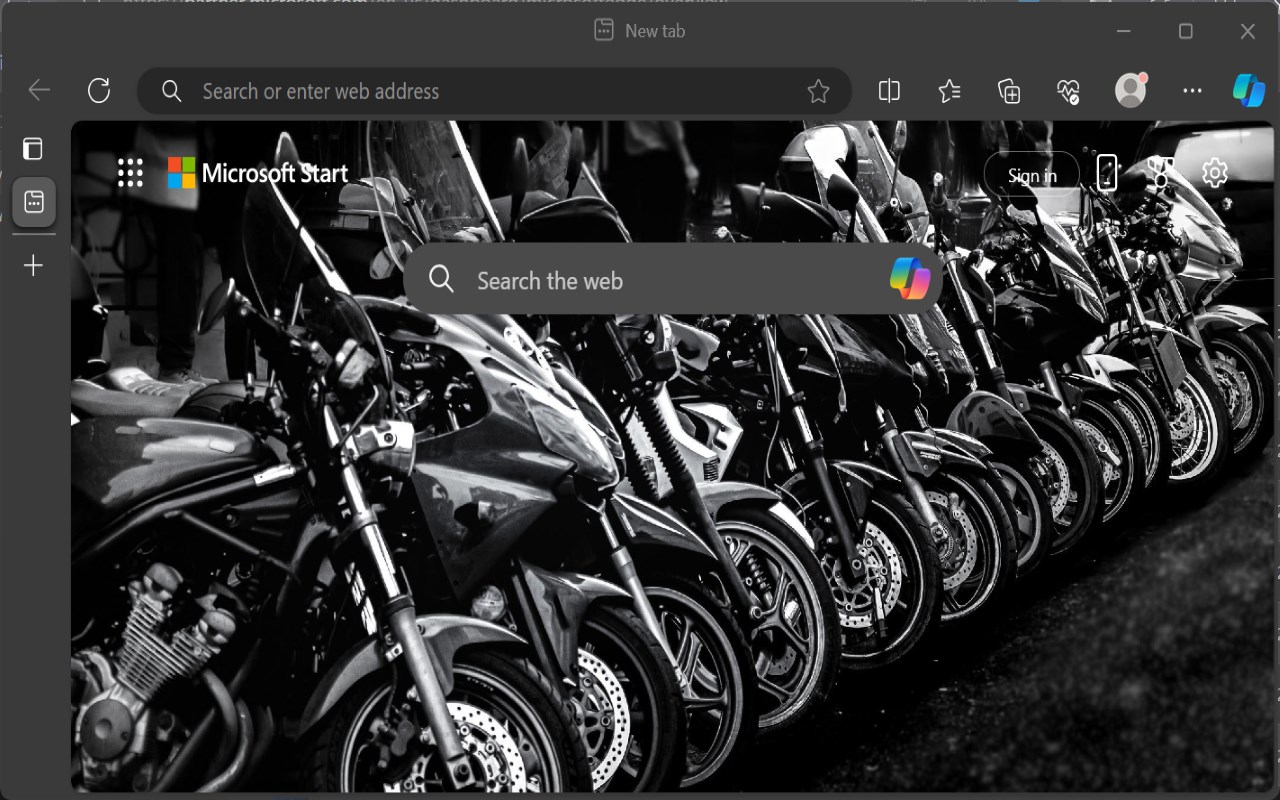Click the Microsoft Start logo

[x=258, y=173]
